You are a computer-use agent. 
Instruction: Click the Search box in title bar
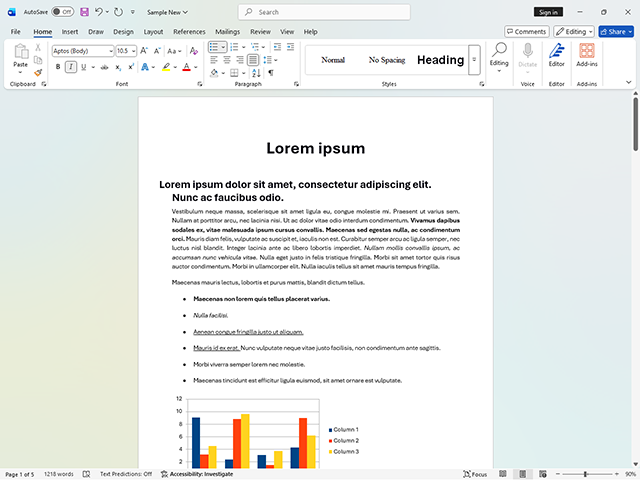pos(324,12)
